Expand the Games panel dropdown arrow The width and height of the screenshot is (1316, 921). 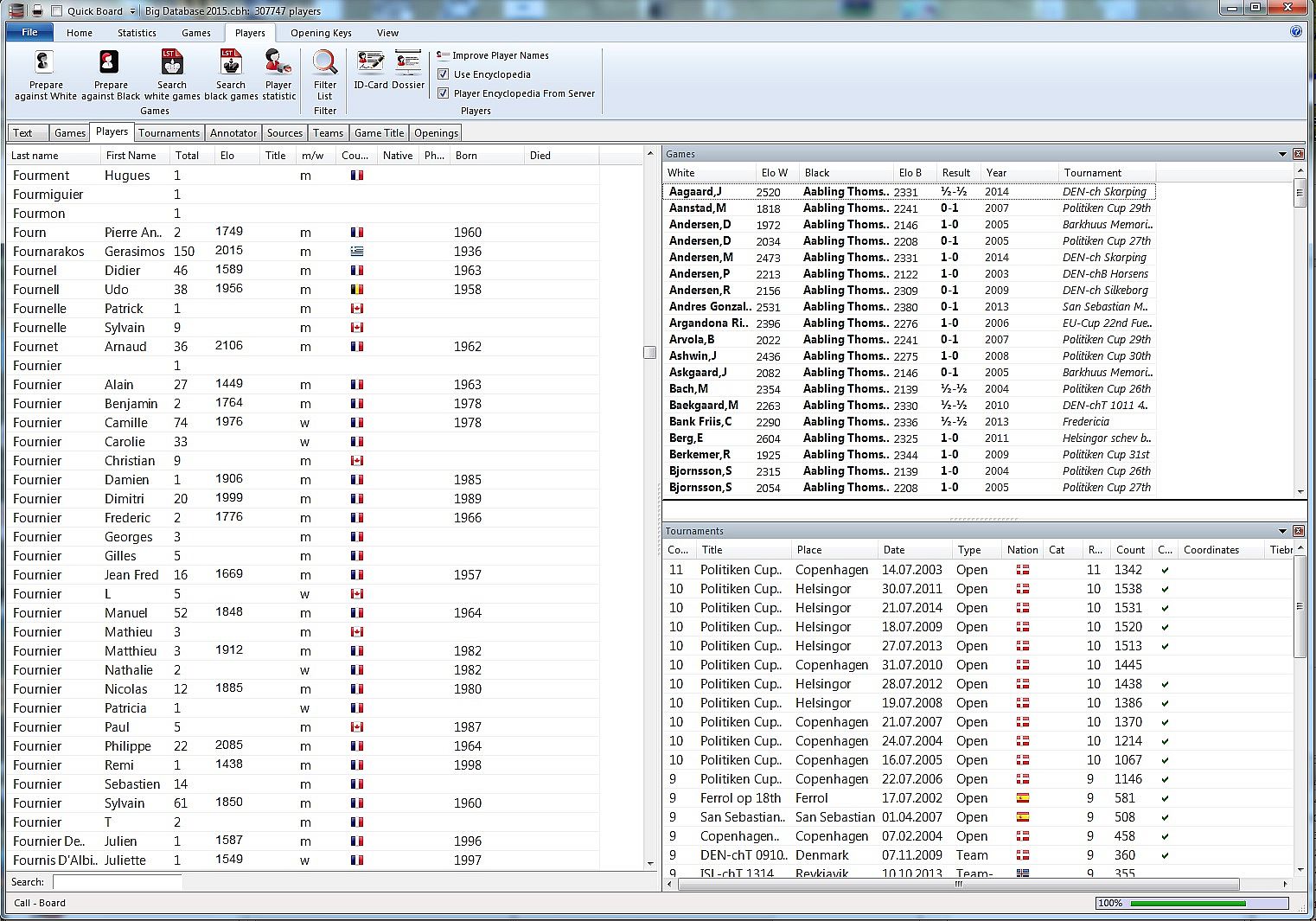(1282, 154)
